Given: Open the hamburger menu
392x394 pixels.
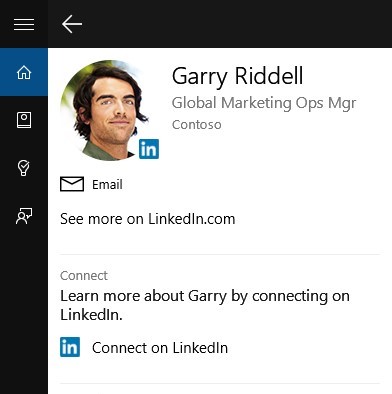Looking at the screenshot, I should (x=24, y=24).
